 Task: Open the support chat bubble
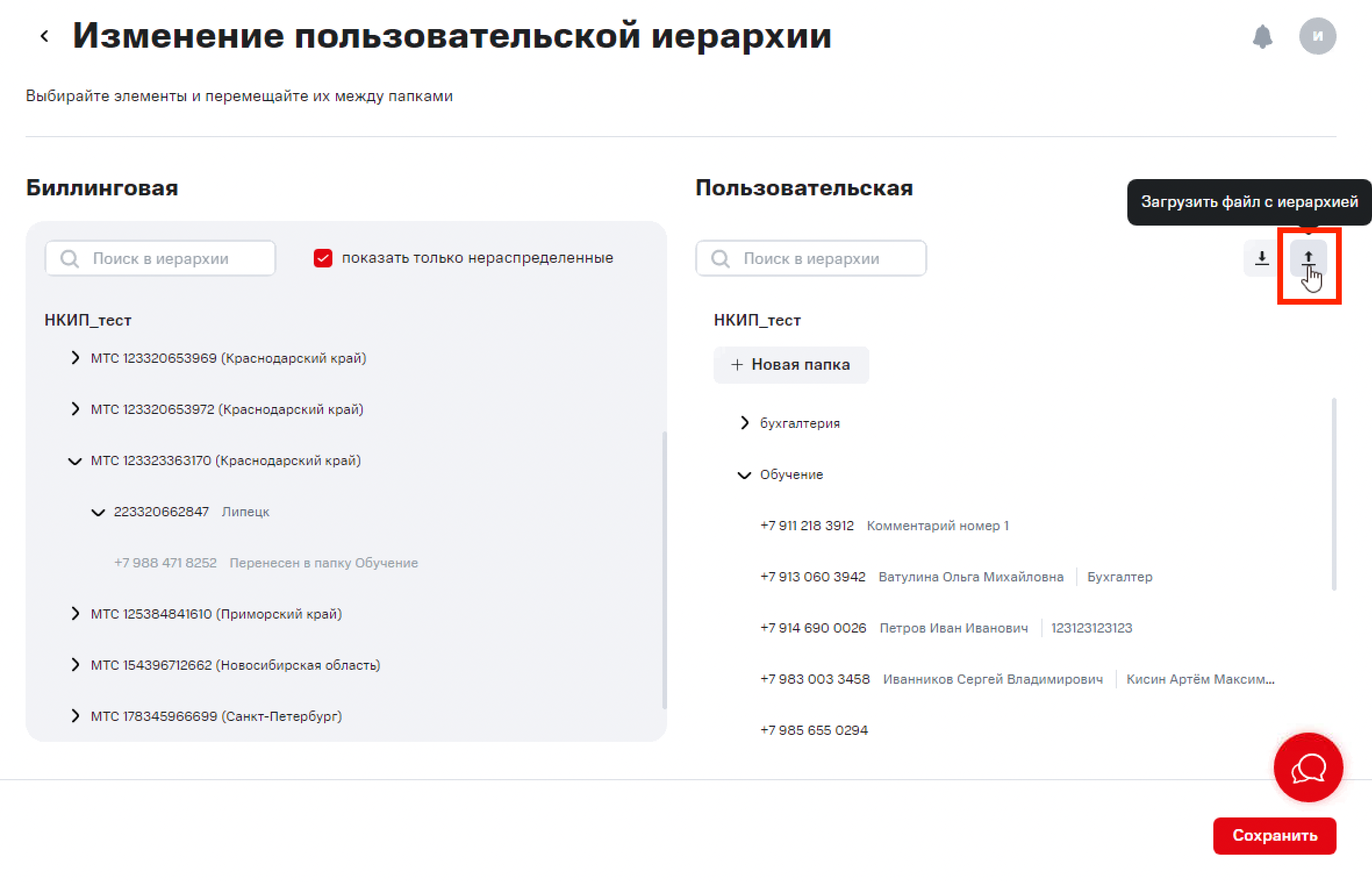tap(1308, 767)
